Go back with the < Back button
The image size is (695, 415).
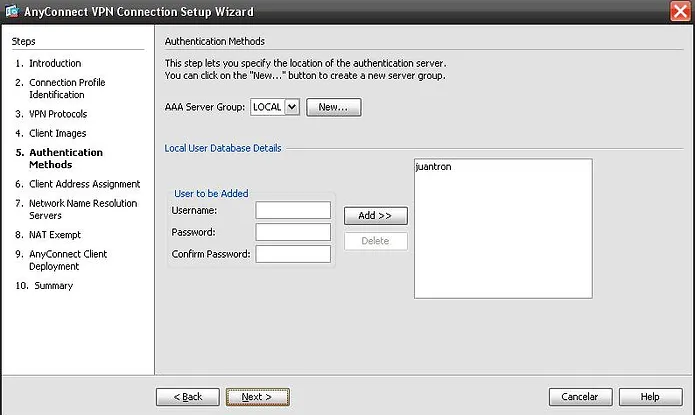tap(187, 397)
